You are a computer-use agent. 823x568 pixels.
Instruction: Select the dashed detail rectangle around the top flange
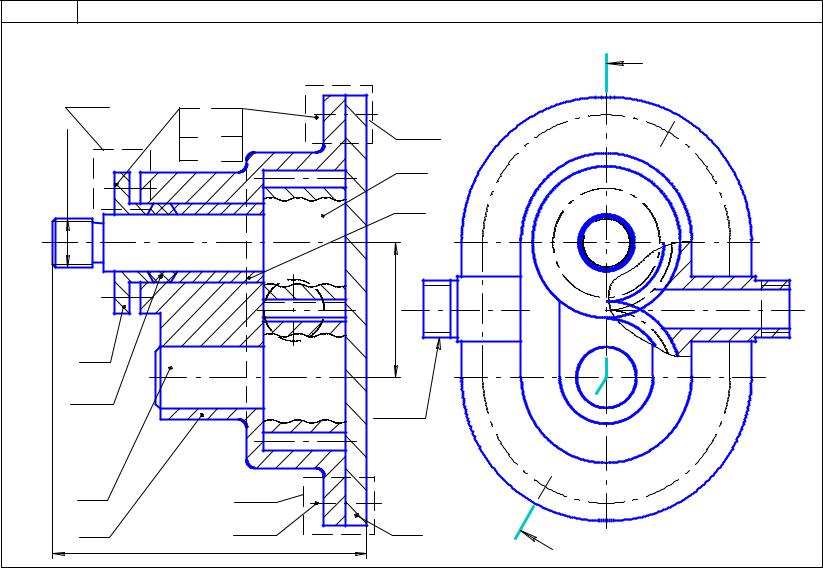pyautogui.click(x=339, y=114)
